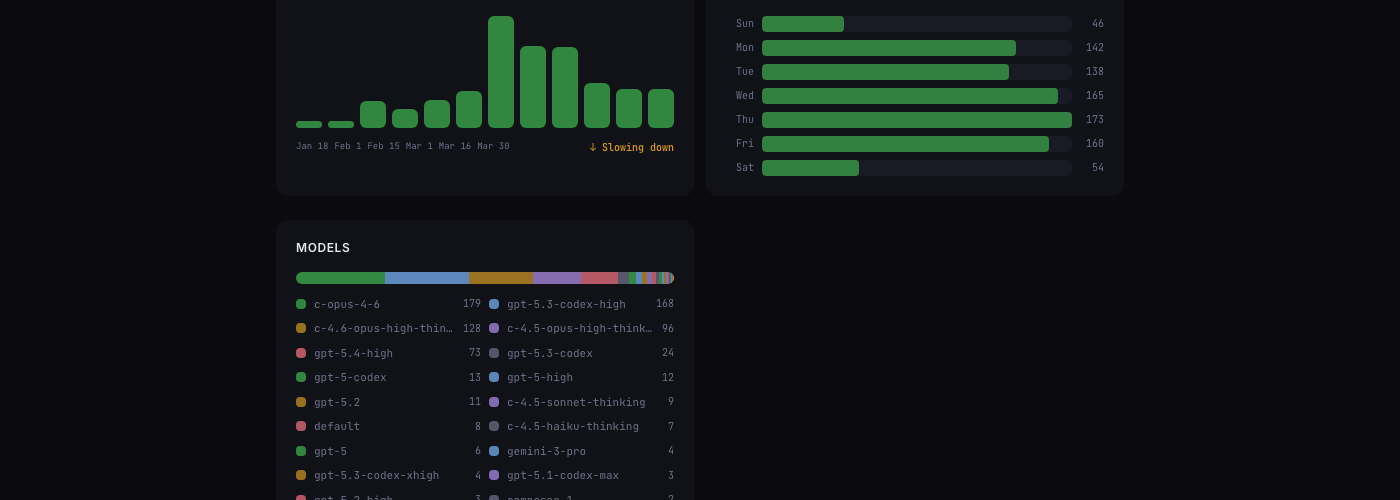Click the blue dot beside gpt-5.3-codex-high

(494, 304)
